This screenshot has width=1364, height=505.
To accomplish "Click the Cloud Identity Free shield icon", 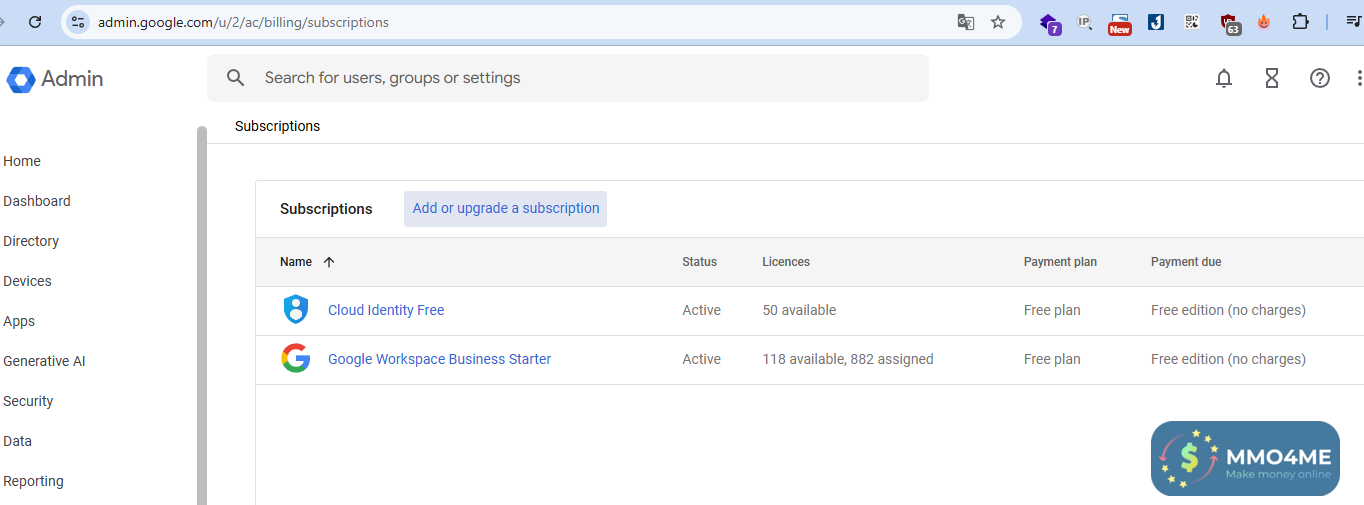I will tap(295, 310).
